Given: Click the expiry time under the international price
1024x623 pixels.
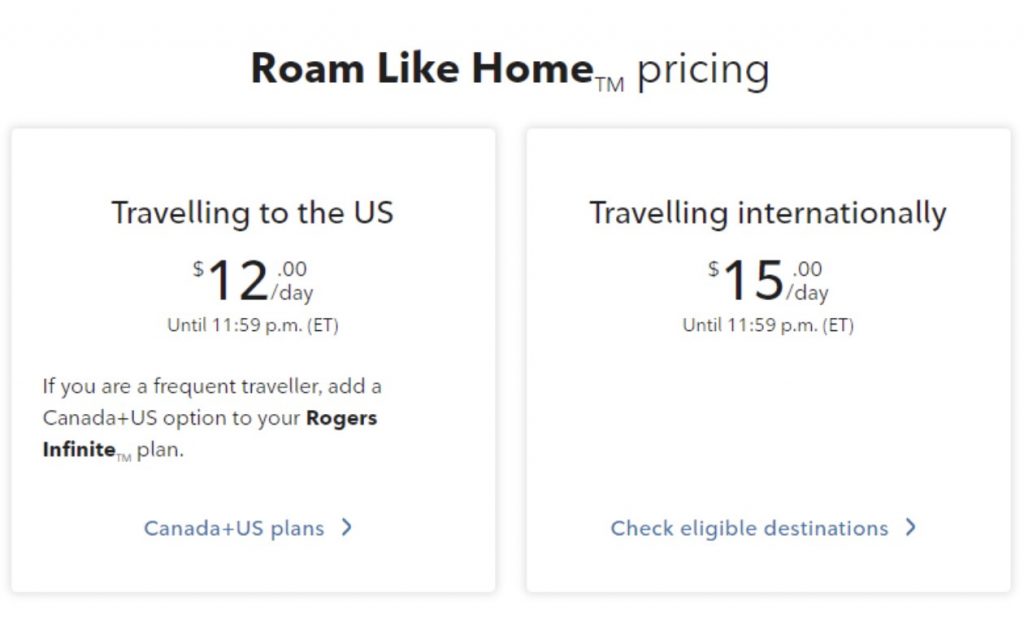Looking at the screenshot, I should [x=768, y=325].
